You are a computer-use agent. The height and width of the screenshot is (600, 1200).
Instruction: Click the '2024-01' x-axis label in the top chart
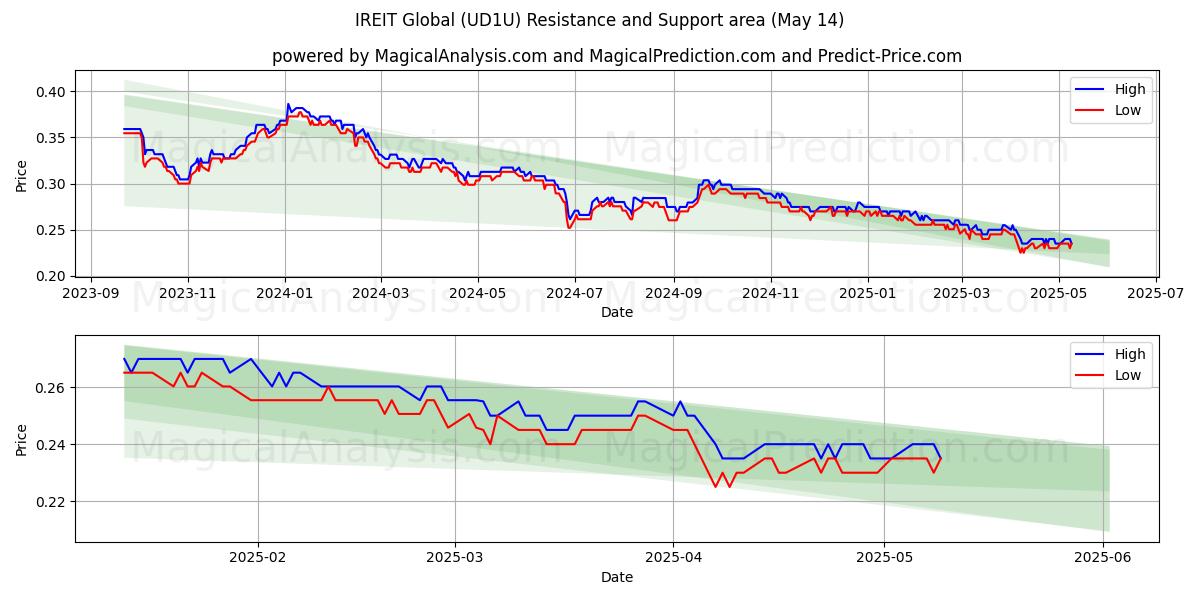coord(285,294)
